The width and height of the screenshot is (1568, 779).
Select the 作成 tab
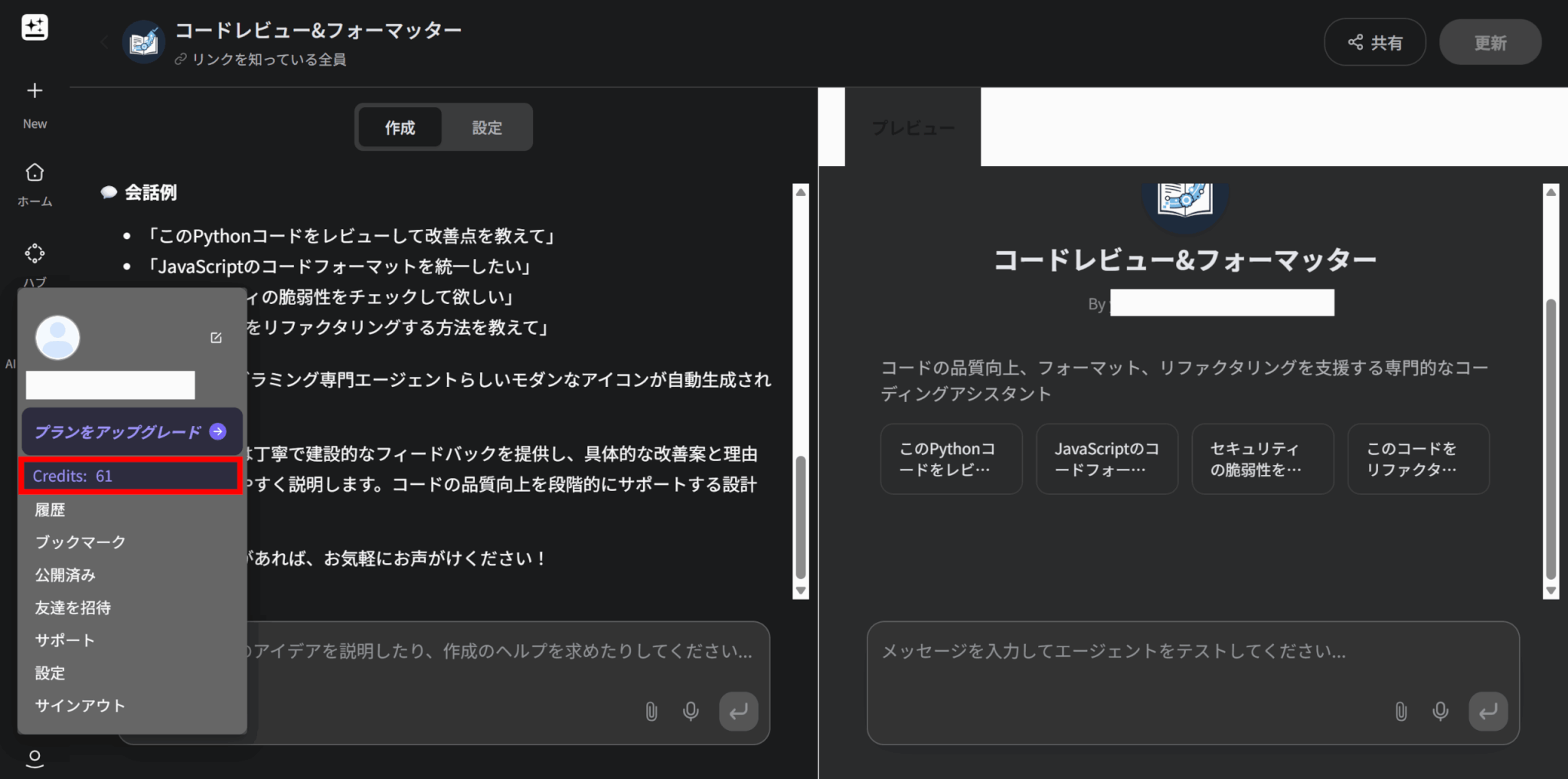click(400, 128)
